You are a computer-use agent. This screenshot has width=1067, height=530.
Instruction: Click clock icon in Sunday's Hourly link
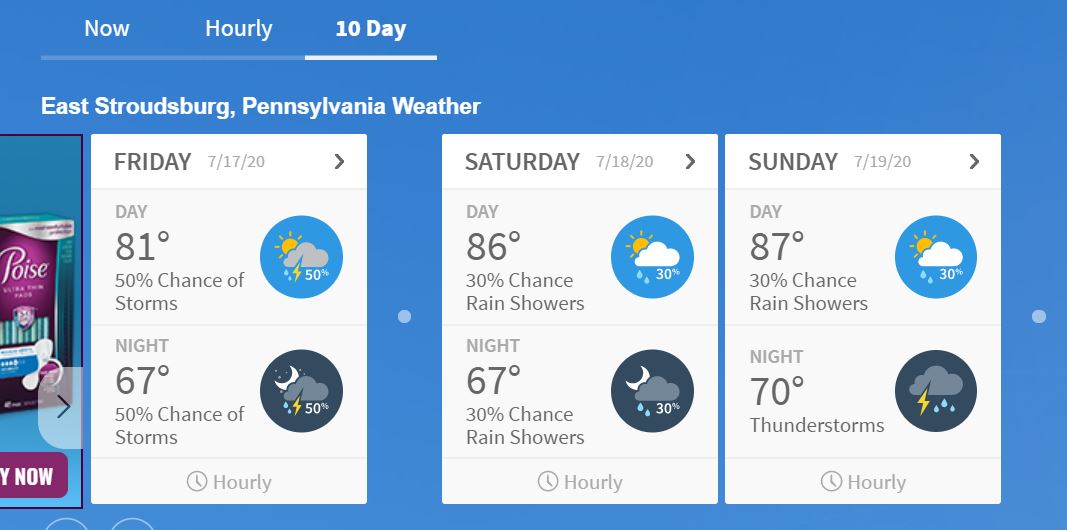(831, 482)
